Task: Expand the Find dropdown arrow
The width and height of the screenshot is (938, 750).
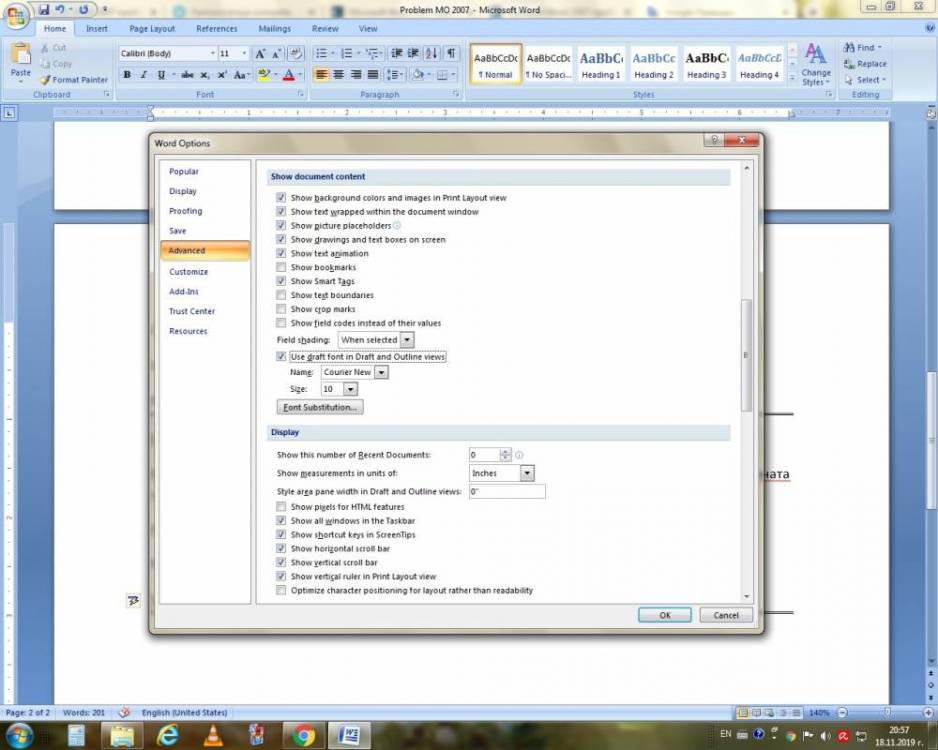Action: click(x=880, y=47)
